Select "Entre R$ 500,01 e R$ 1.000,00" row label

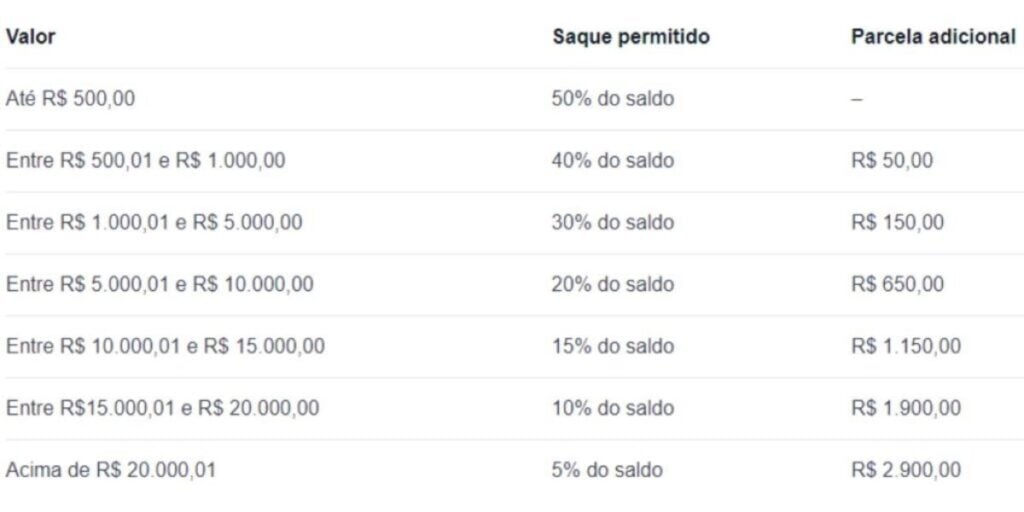pyautogui.click(x=145, y=161)
